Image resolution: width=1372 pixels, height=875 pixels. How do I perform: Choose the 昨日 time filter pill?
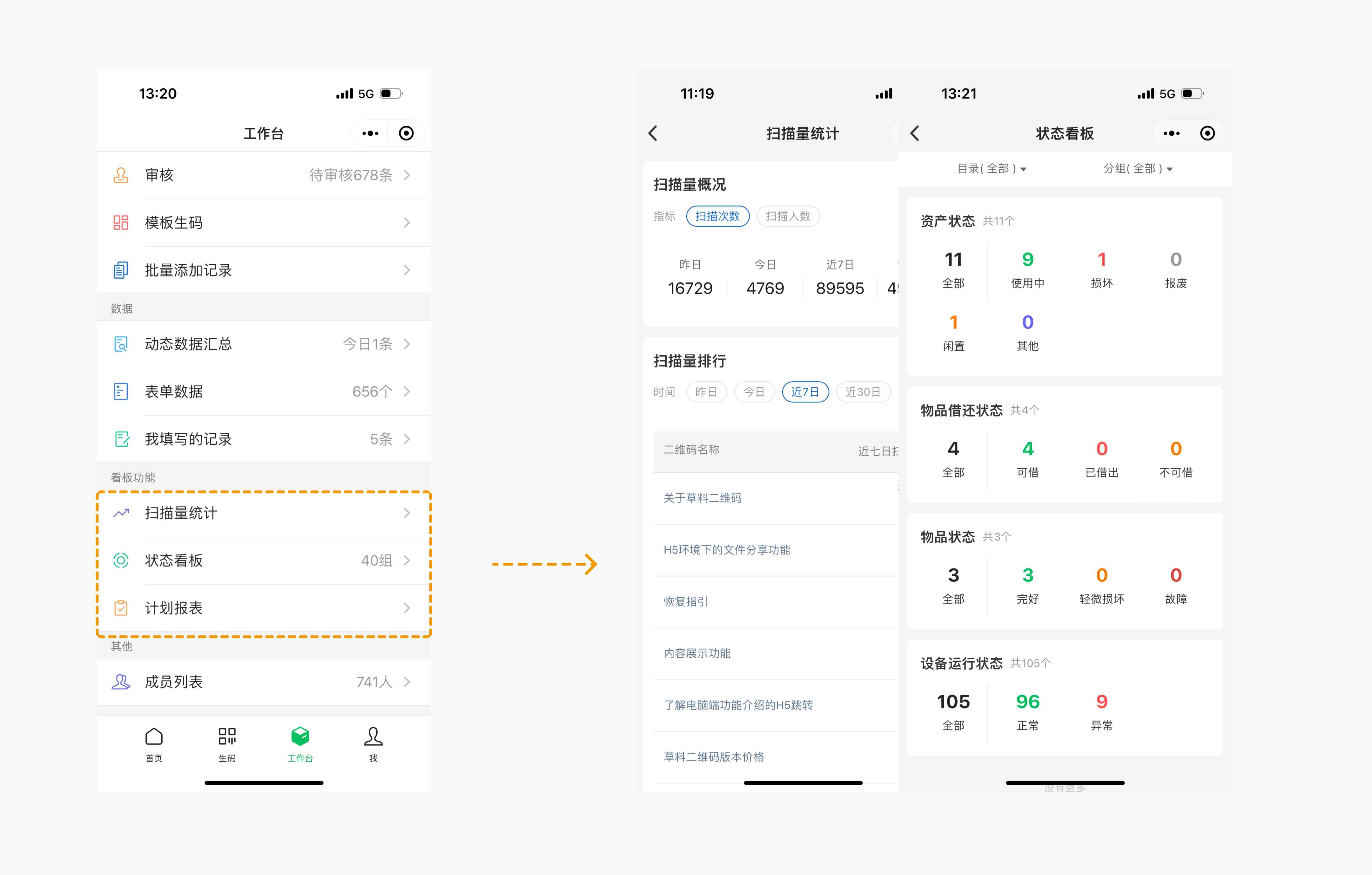click(x=706, y=392)
